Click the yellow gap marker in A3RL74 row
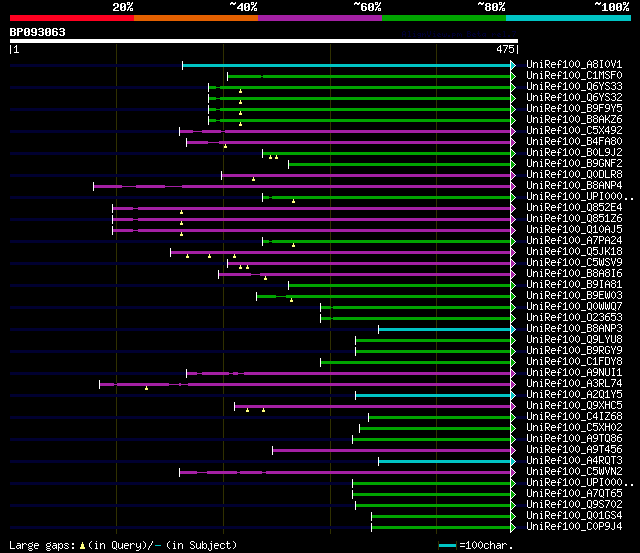The height and width of the screenshot is (553, 640). (x=147, y=388)
